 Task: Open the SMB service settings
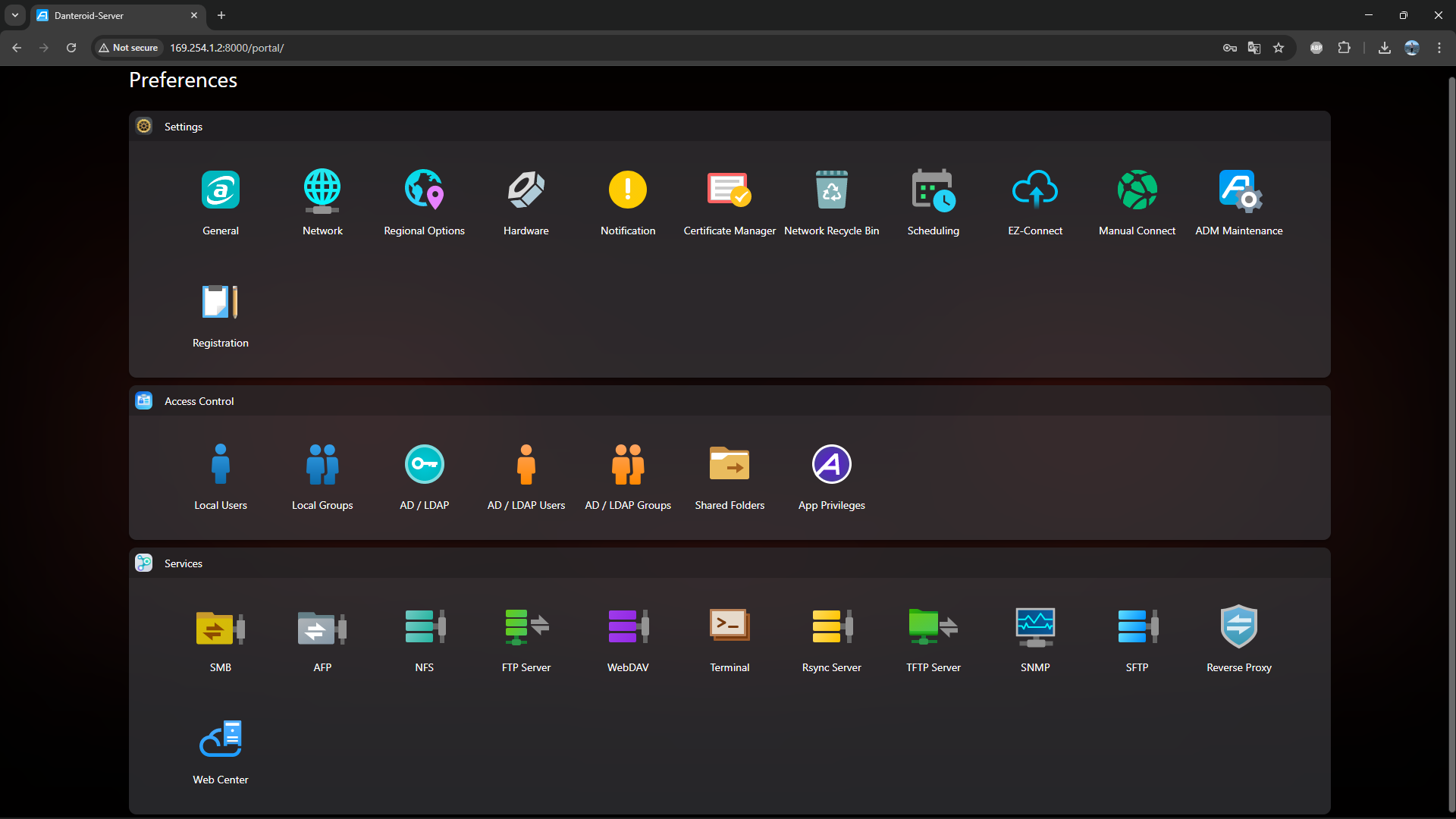[x=220, y=627]
